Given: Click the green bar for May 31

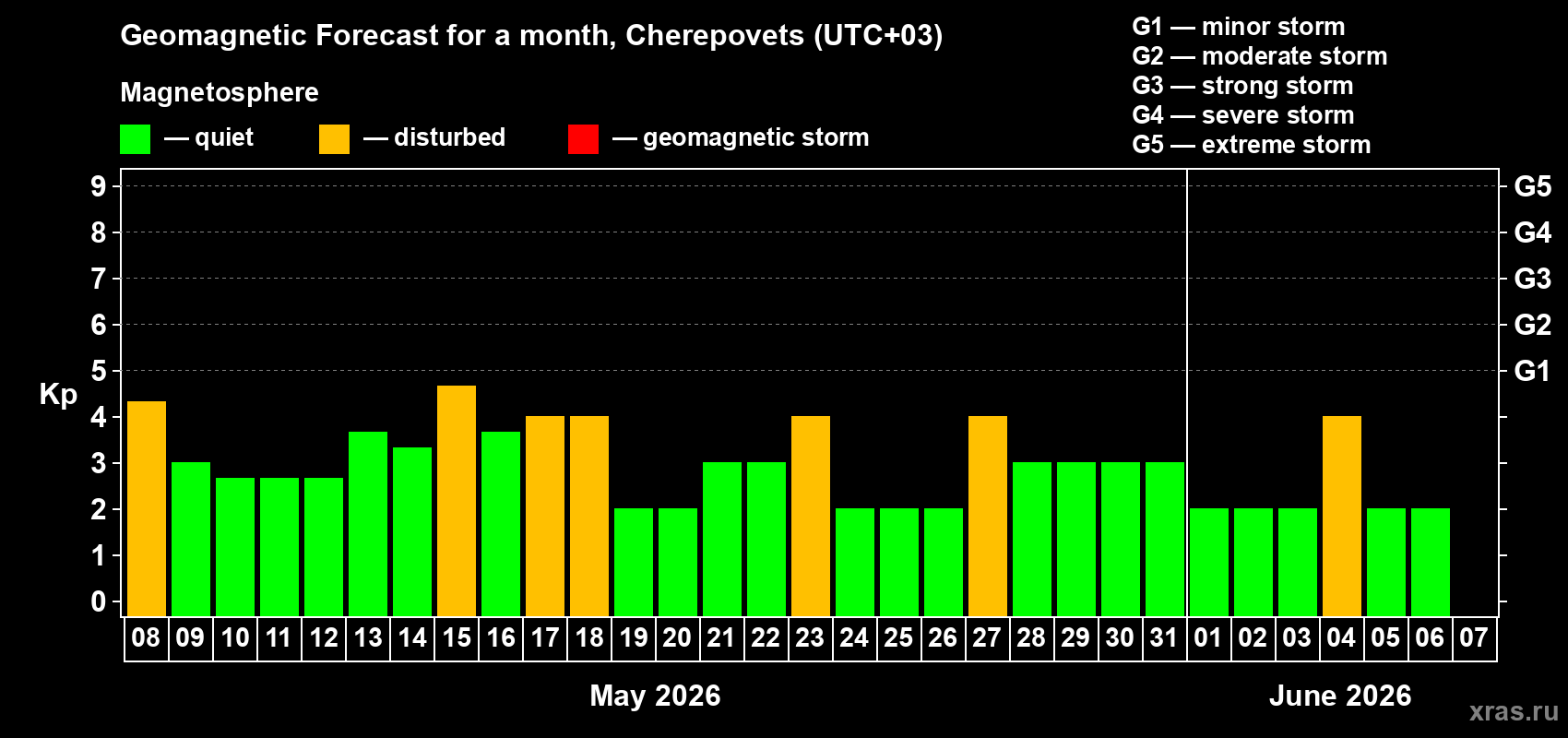Looking at the screenshot, I should coord(1165,540).
